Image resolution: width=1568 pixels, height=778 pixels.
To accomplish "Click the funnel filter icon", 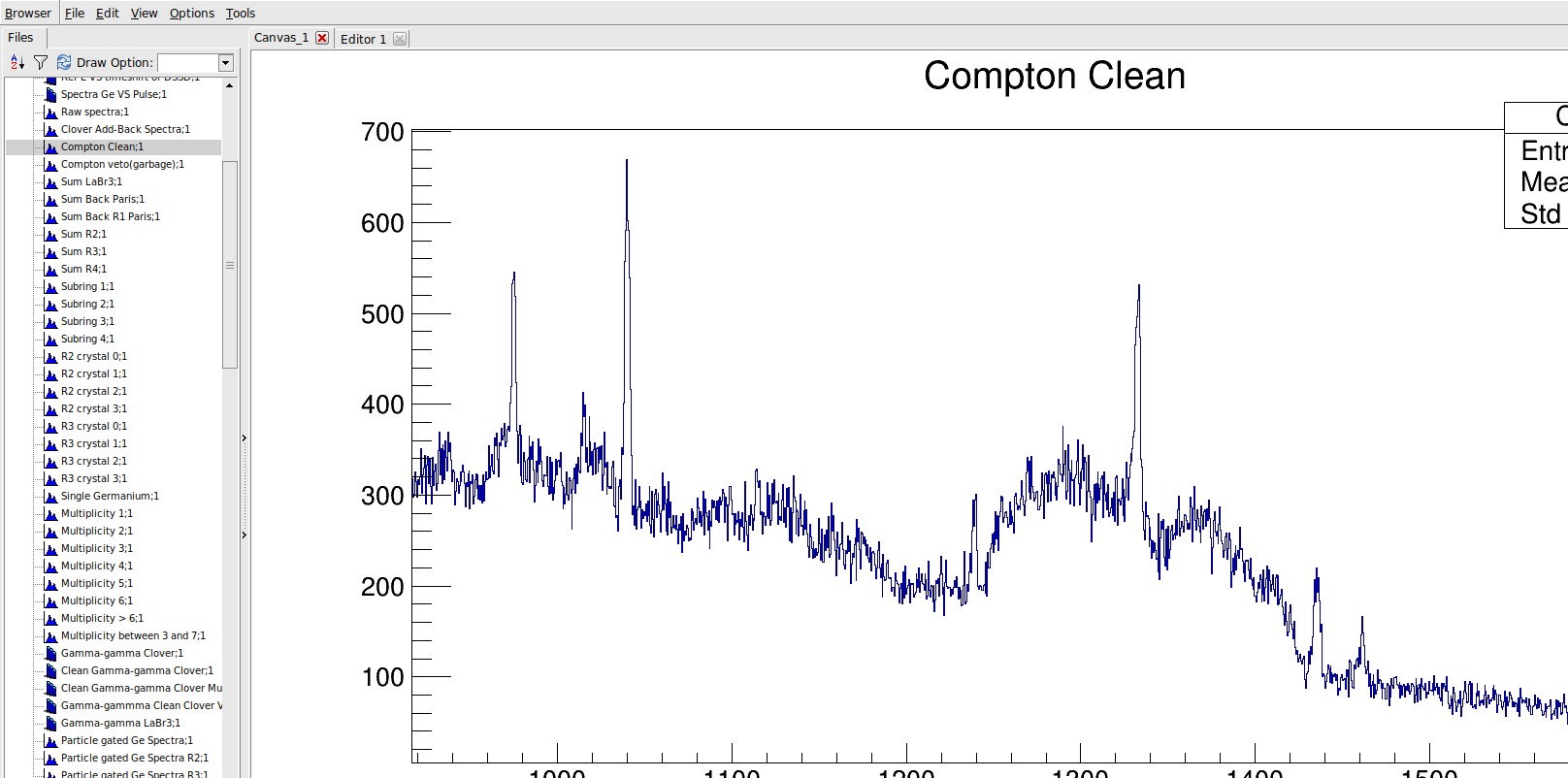I will [x=41, y=62].
